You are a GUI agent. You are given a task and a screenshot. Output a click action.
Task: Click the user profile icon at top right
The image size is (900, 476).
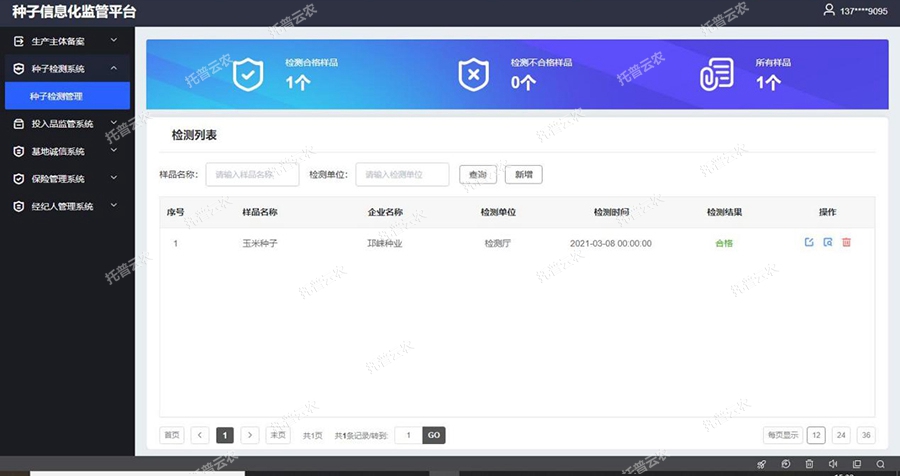point(828,10)
